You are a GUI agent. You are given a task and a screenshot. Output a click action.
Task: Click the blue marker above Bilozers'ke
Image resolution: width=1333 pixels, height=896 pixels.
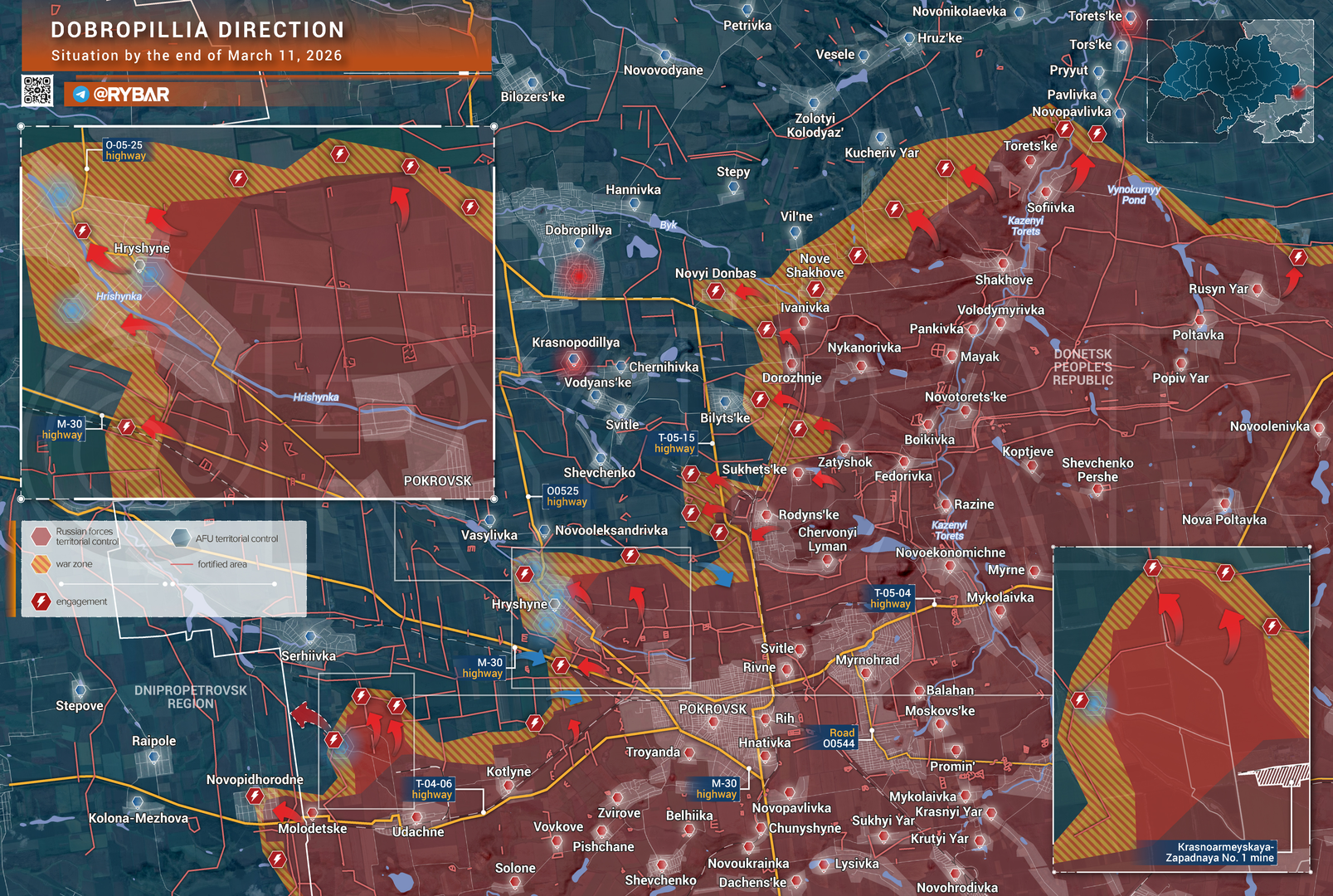pyautogui.click(x=533, y=83)
